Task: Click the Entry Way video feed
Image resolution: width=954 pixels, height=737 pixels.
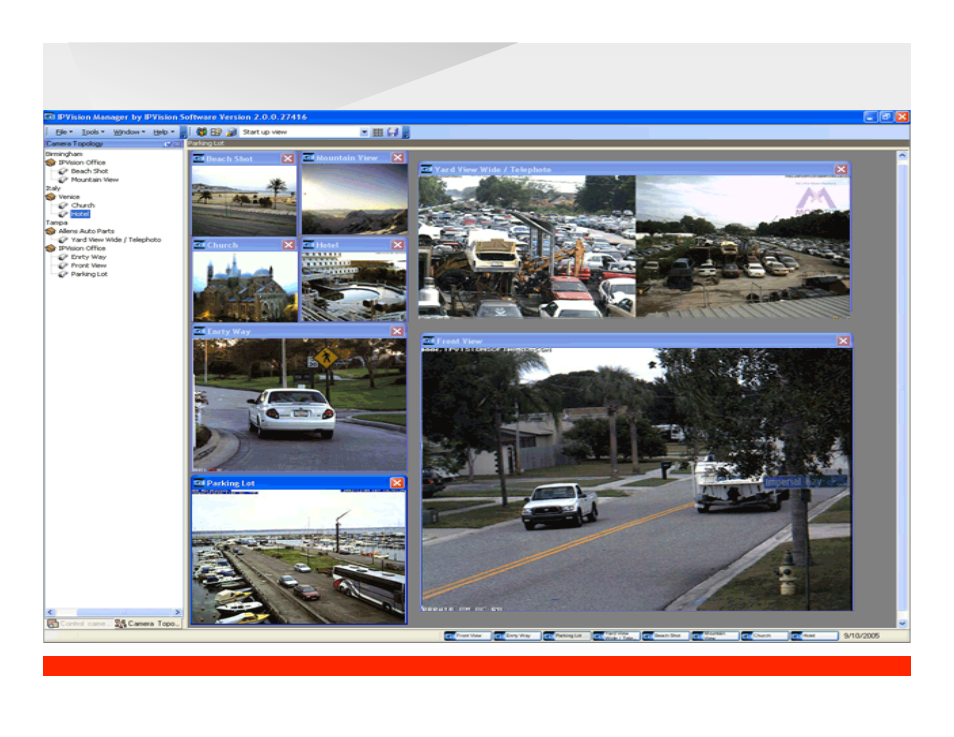Action: (x=299, y=405)
